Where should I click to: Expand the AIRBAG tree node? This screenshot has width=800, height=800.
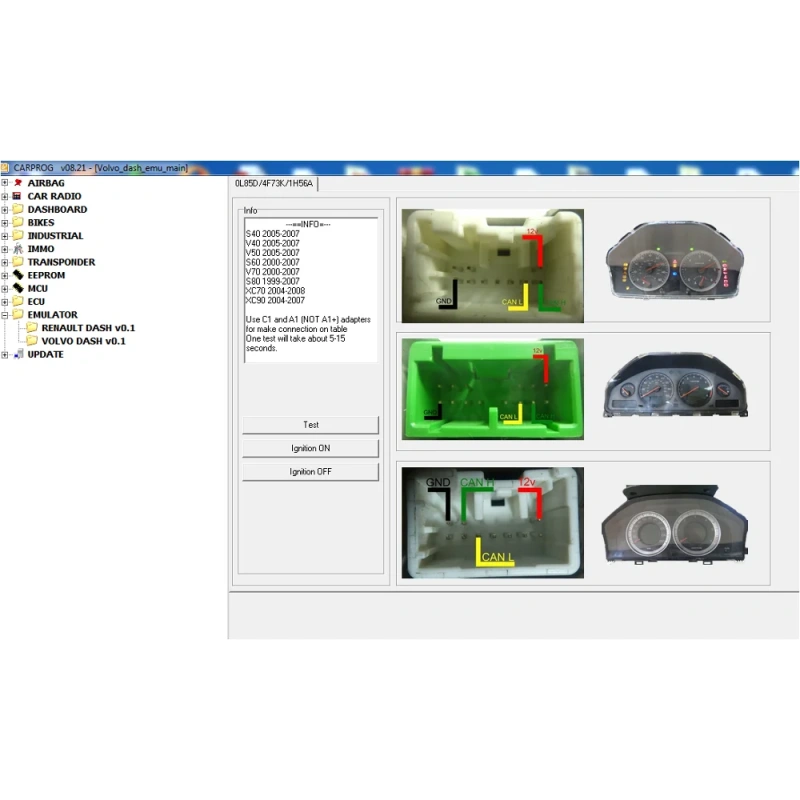point(5,183)
